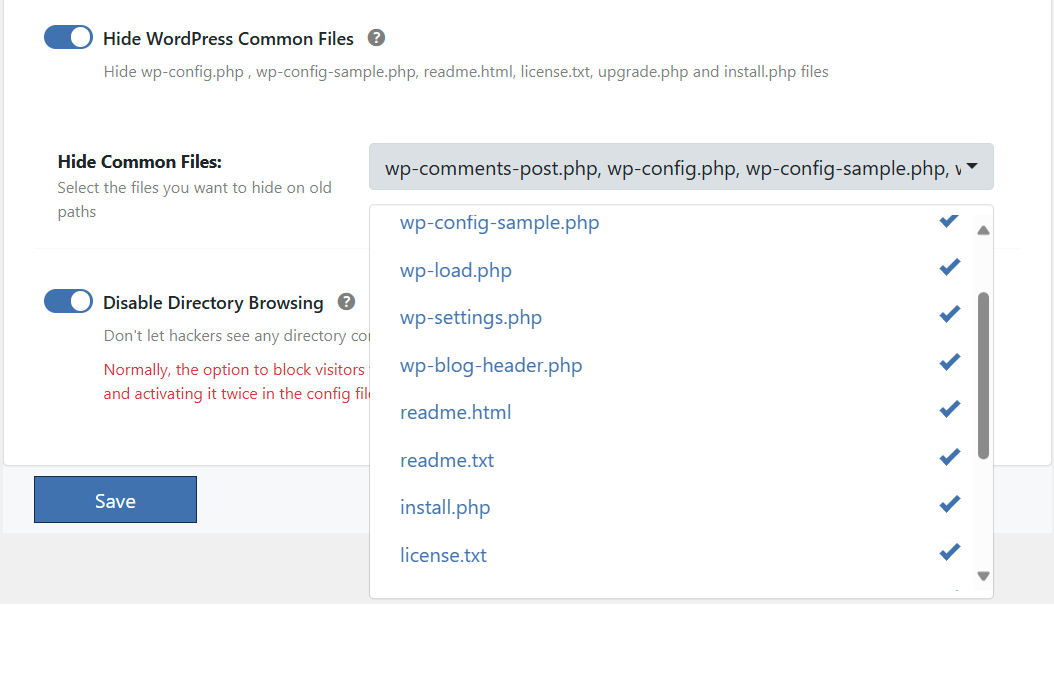The image size is (1054, 696).
Task: Click help icon beside Hide WordPress Common Files
Action: [376, 38]
